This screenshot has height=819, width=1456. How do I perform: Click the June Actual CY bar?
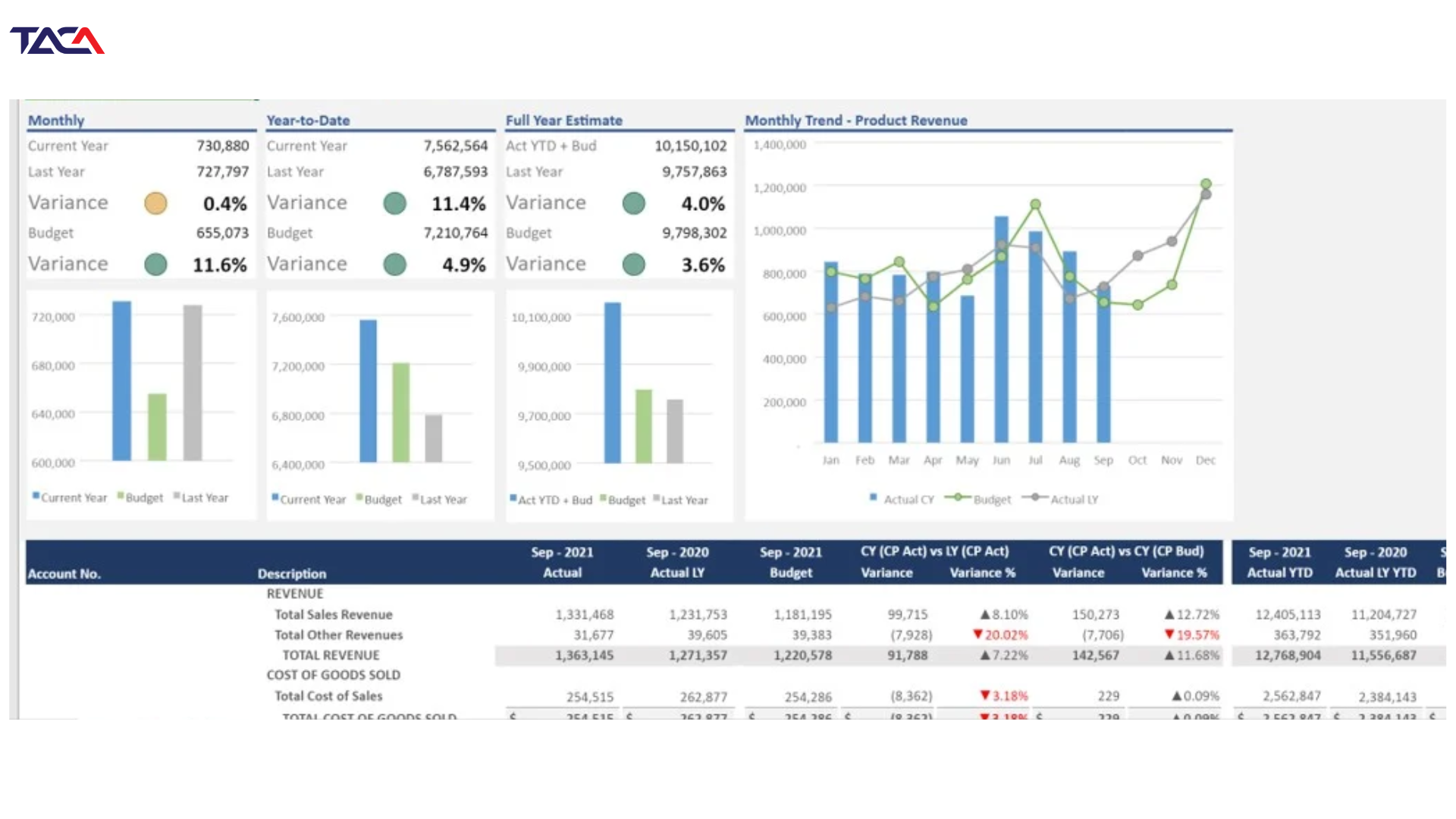click(x=1001, y=329)
